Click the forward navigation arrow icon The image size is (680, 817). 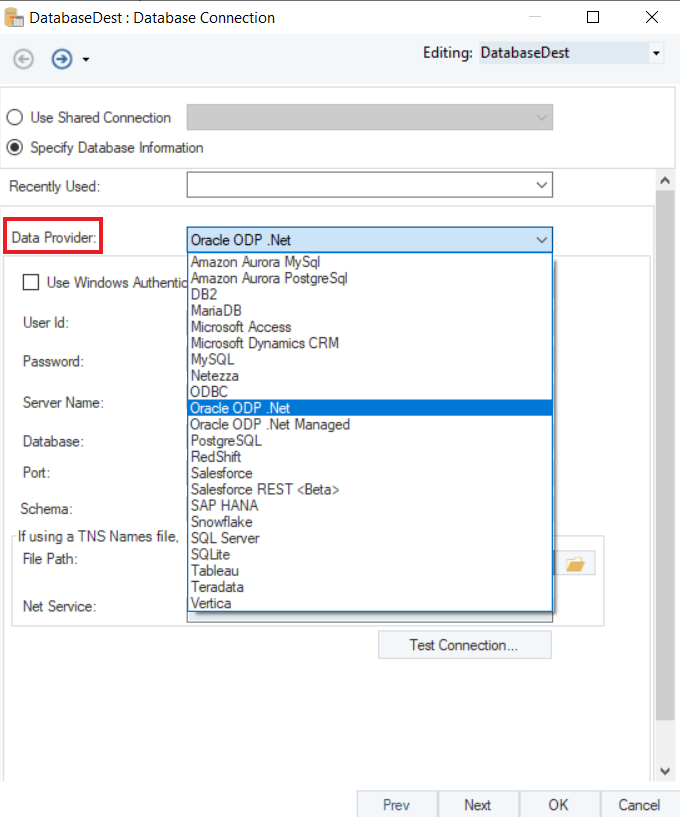(62, 59)
